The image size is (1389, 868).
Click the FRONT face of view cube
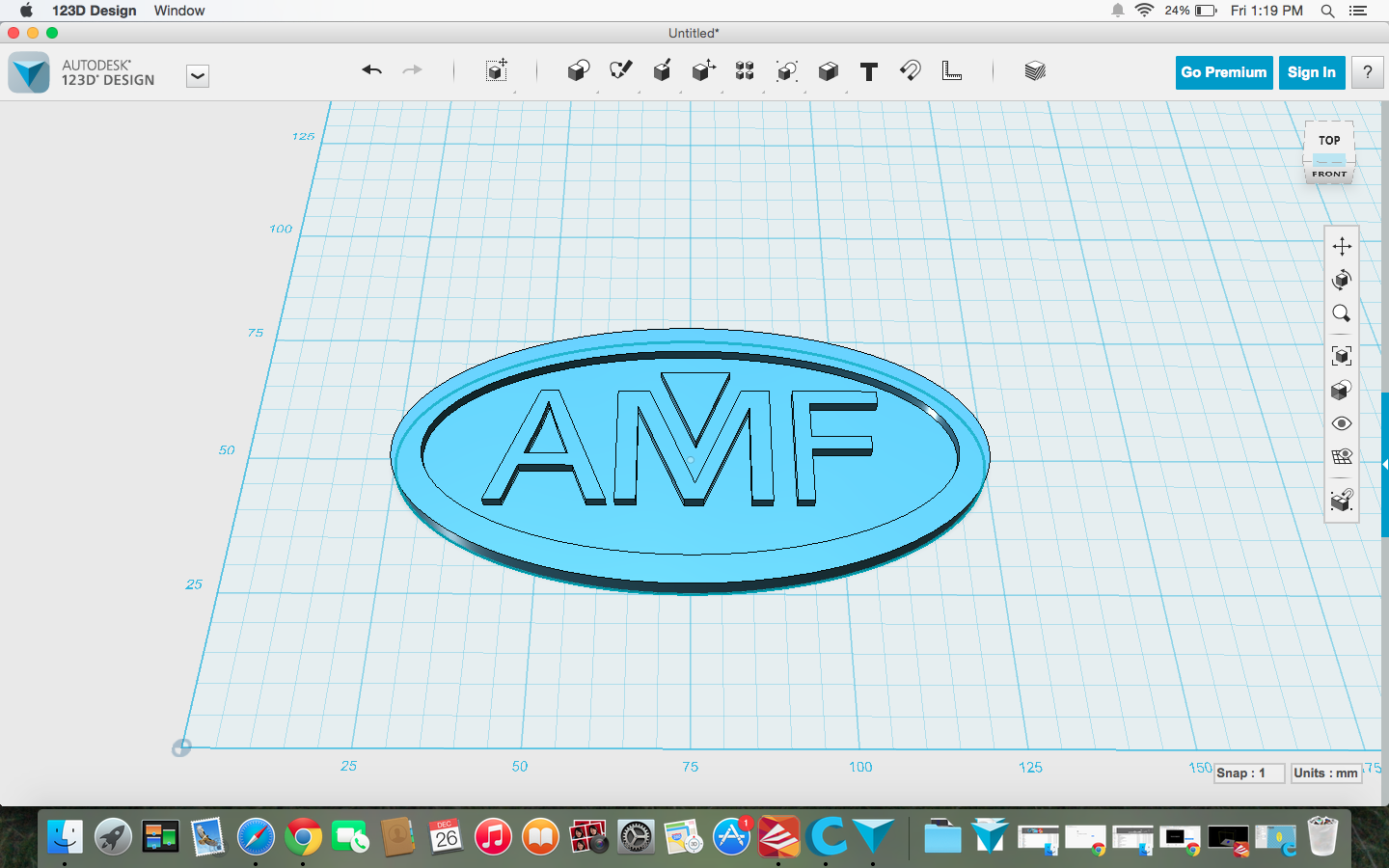(x=1329, y=174)
